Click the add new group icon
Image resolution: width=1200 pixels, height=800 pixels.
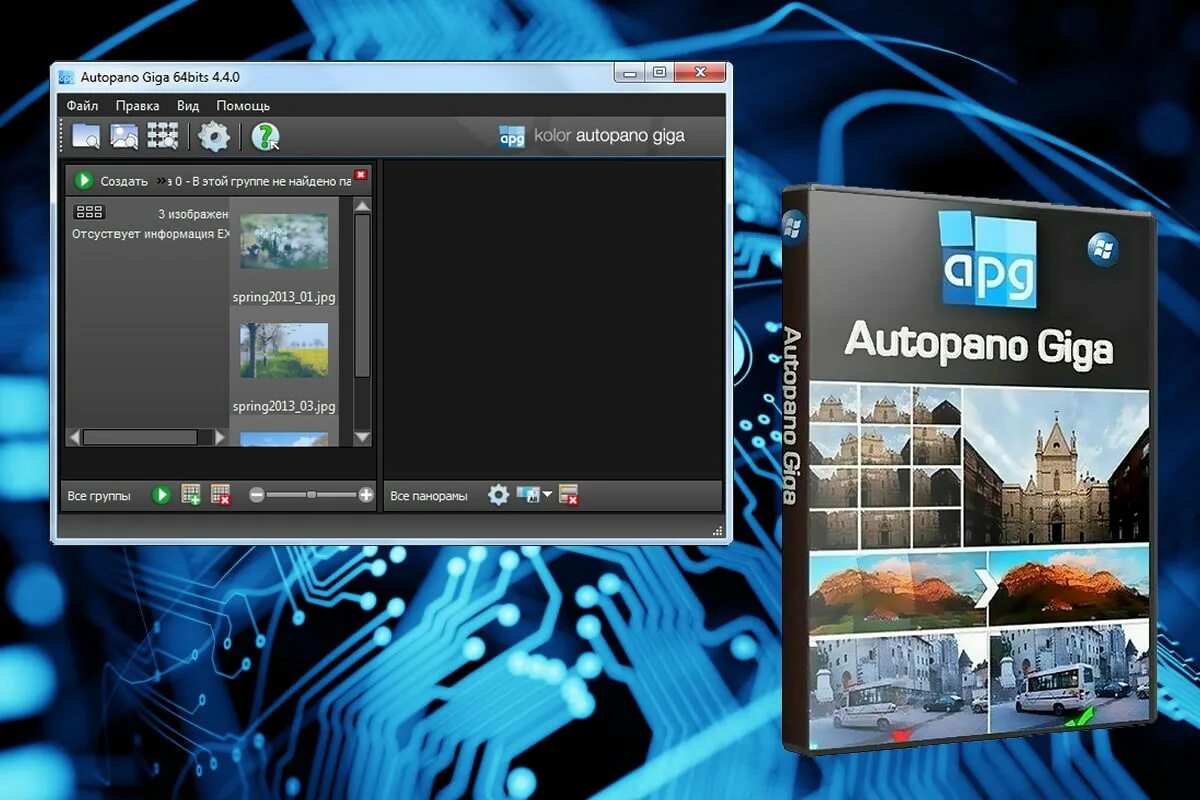(191, 495)
